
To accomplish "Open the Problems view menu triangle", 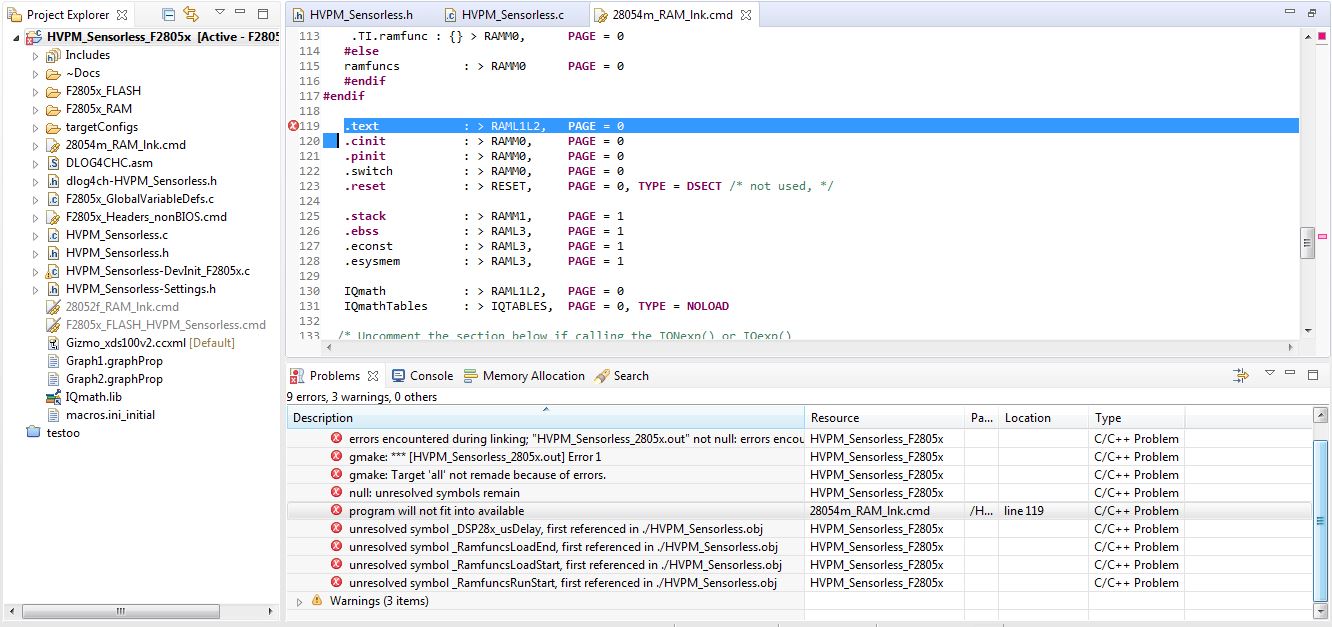I will [1270, 374].
